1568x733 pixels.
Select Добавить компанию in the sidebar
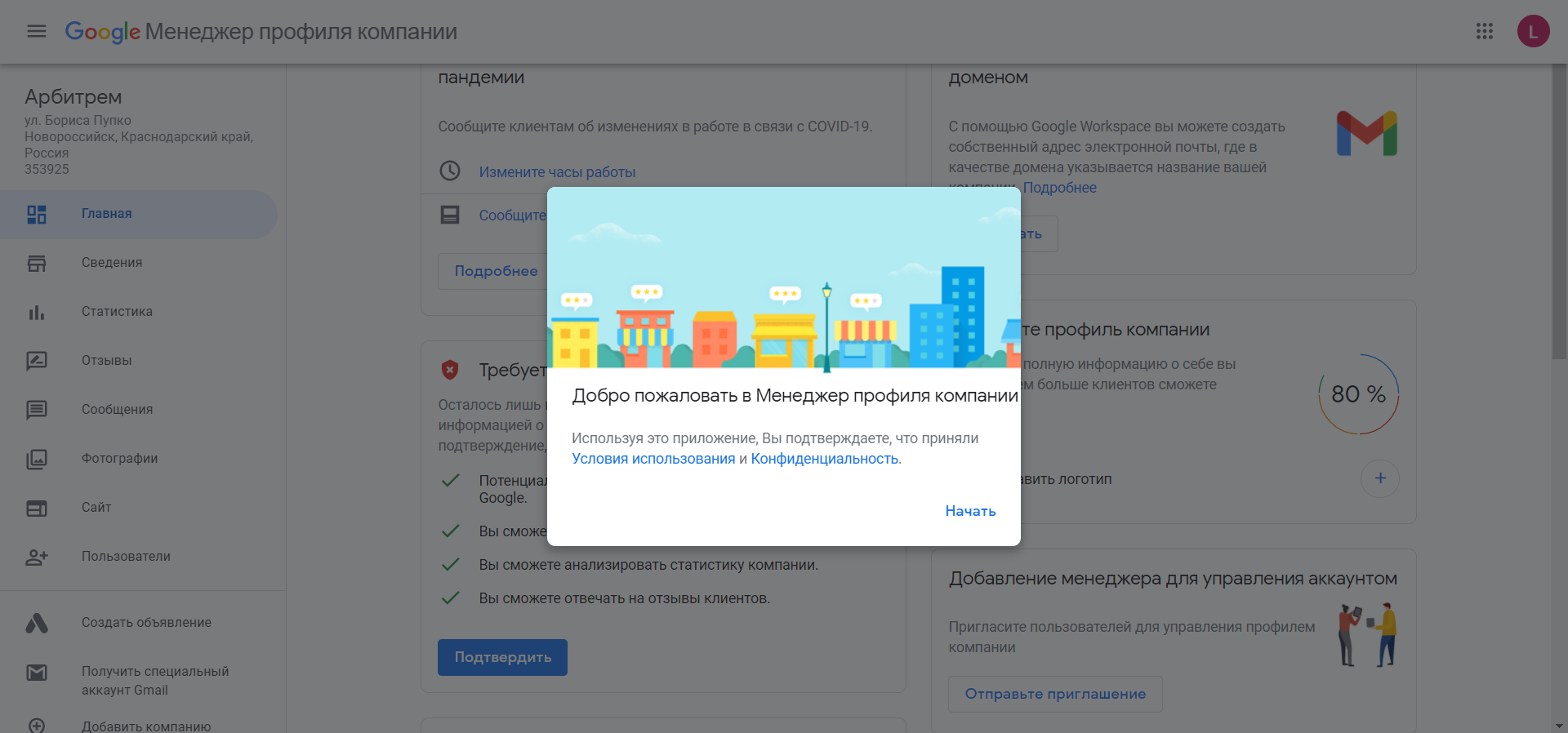pyautogui.click(x=139, y=726)
